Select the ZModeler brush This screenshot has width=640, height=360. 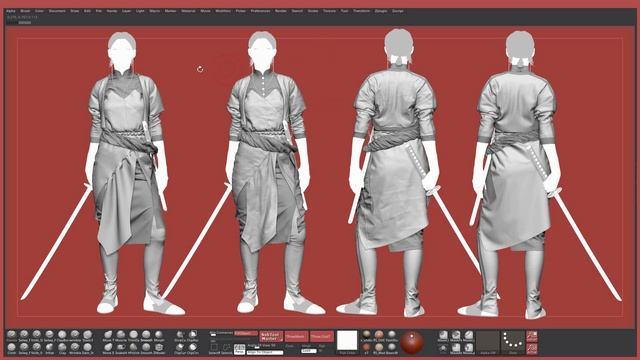pos(159,348)
